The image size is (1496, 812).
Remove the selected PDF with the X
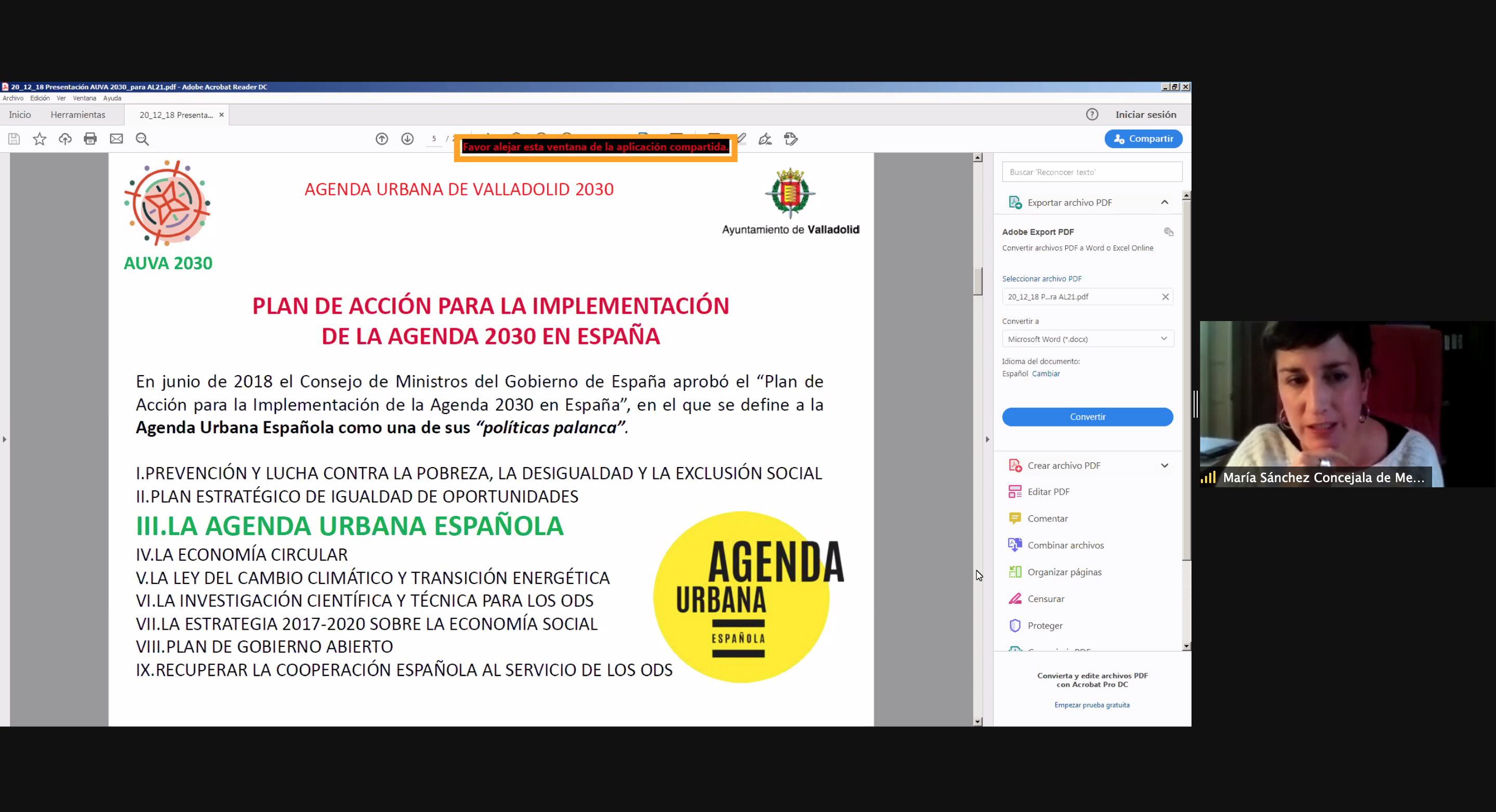pos(1165,297)
